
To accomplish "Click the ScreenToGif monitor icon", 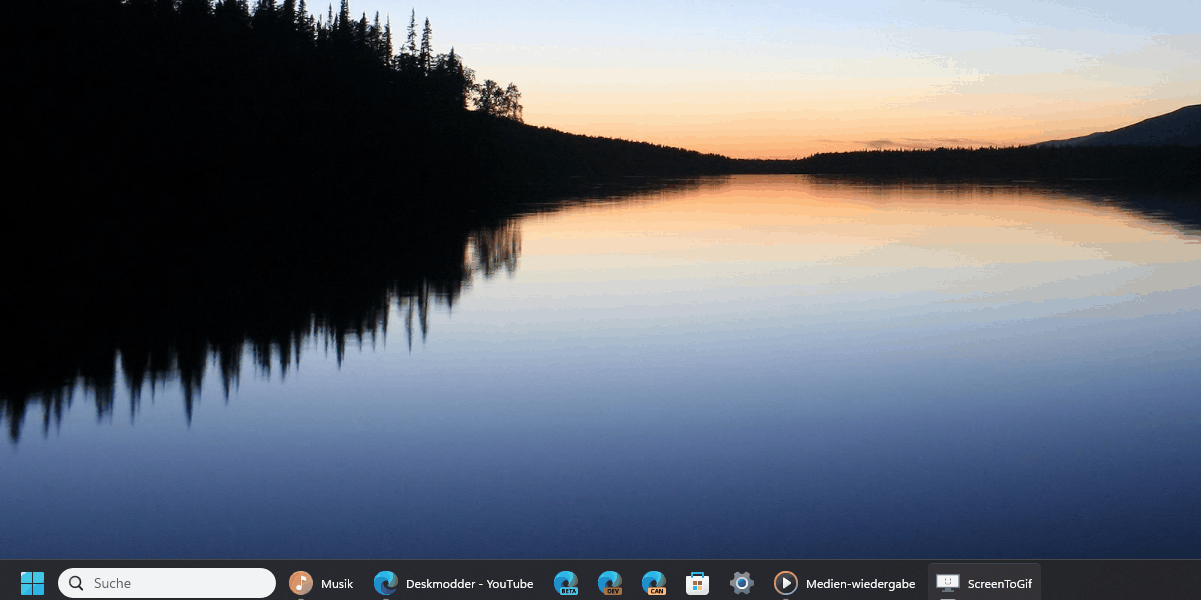I will [947, 583].
